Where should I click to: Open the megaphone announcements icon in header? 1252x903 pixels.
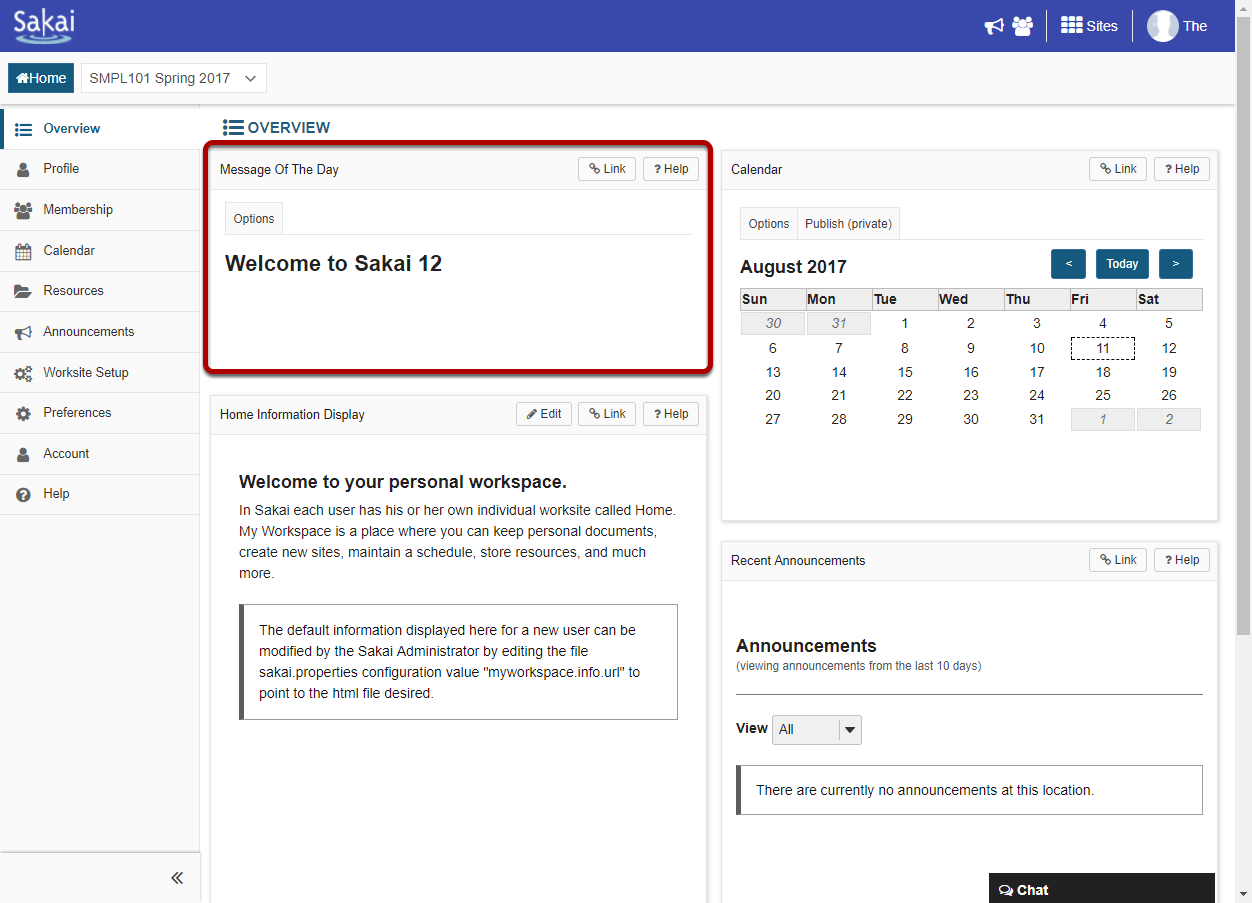[994, 26]
